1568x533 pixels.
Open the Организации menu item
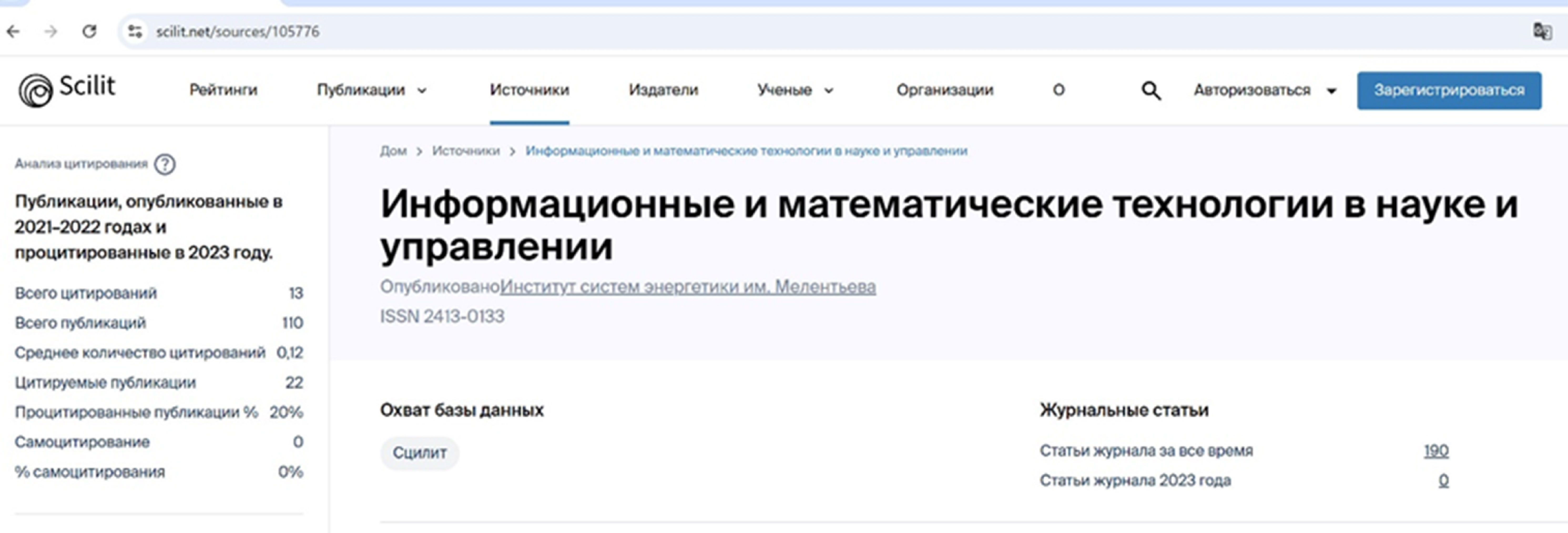click(944, 90)
